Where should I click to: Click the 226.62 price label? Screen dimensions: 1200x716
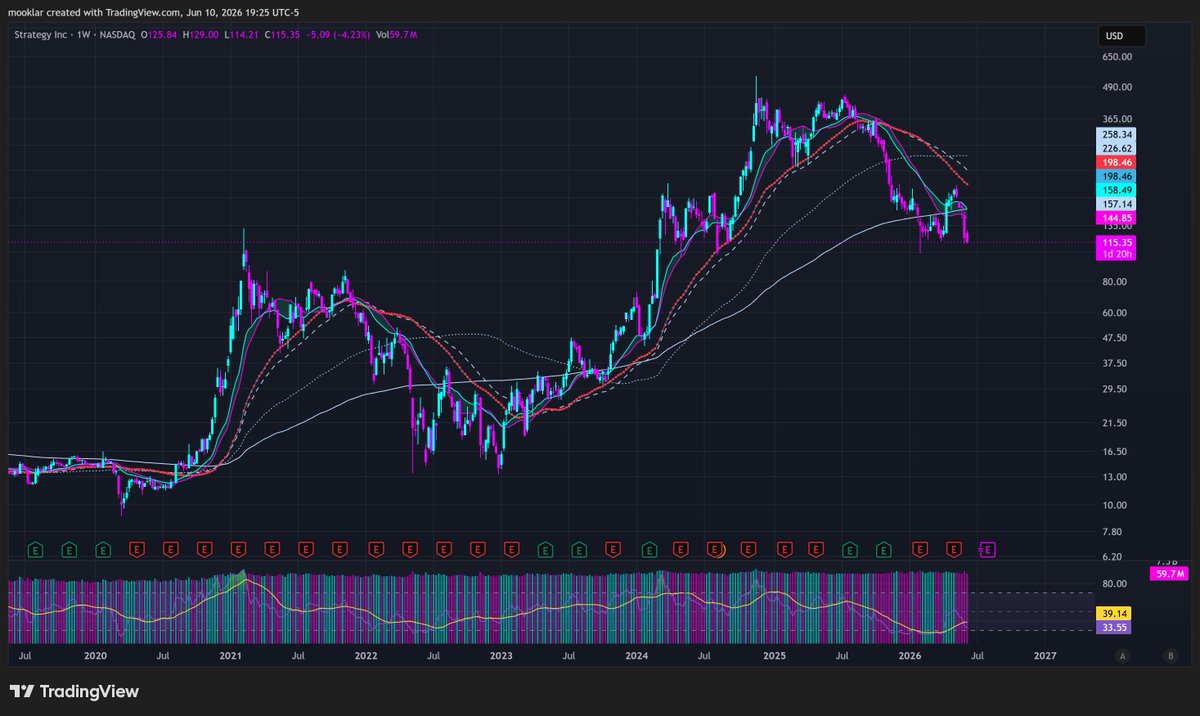(x=1116, y=148)
